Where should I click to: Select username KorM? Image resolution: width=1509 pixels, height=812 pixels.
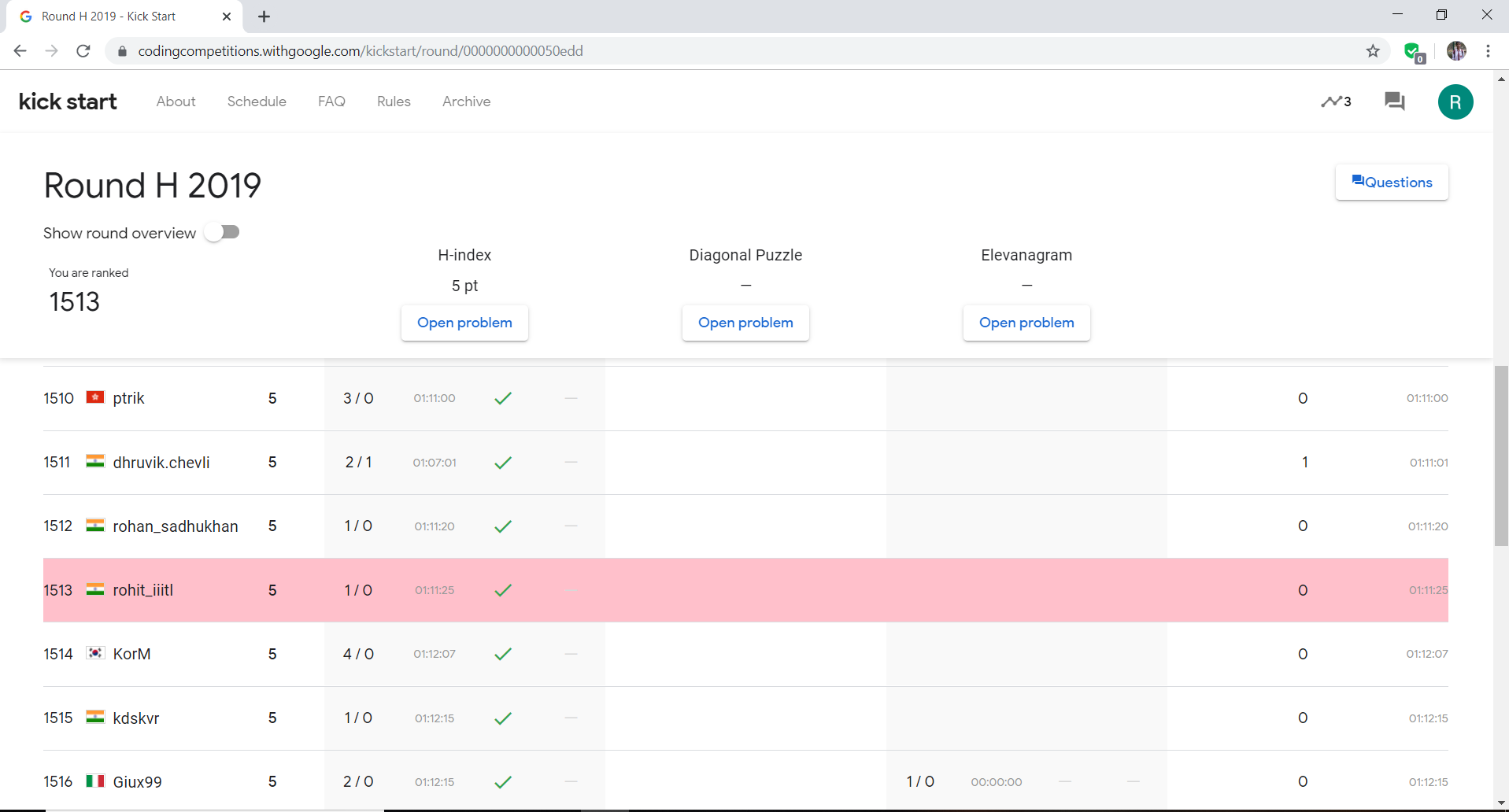[x=131, y=654]
